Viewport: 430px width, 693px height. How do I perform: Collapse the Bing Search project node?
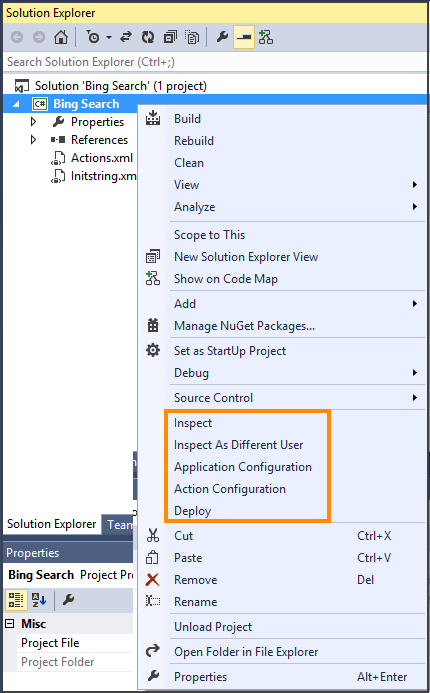pyautogui.click(x=17, y=104)
